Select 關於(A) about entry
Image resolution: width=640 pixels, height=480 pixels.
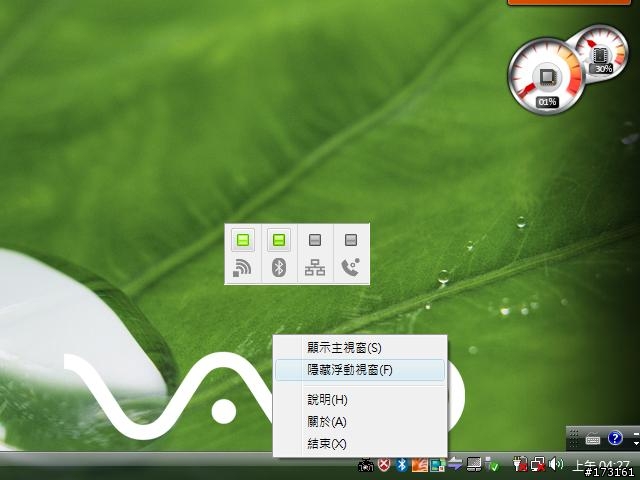pyautogui.click(x=360, y=422)
